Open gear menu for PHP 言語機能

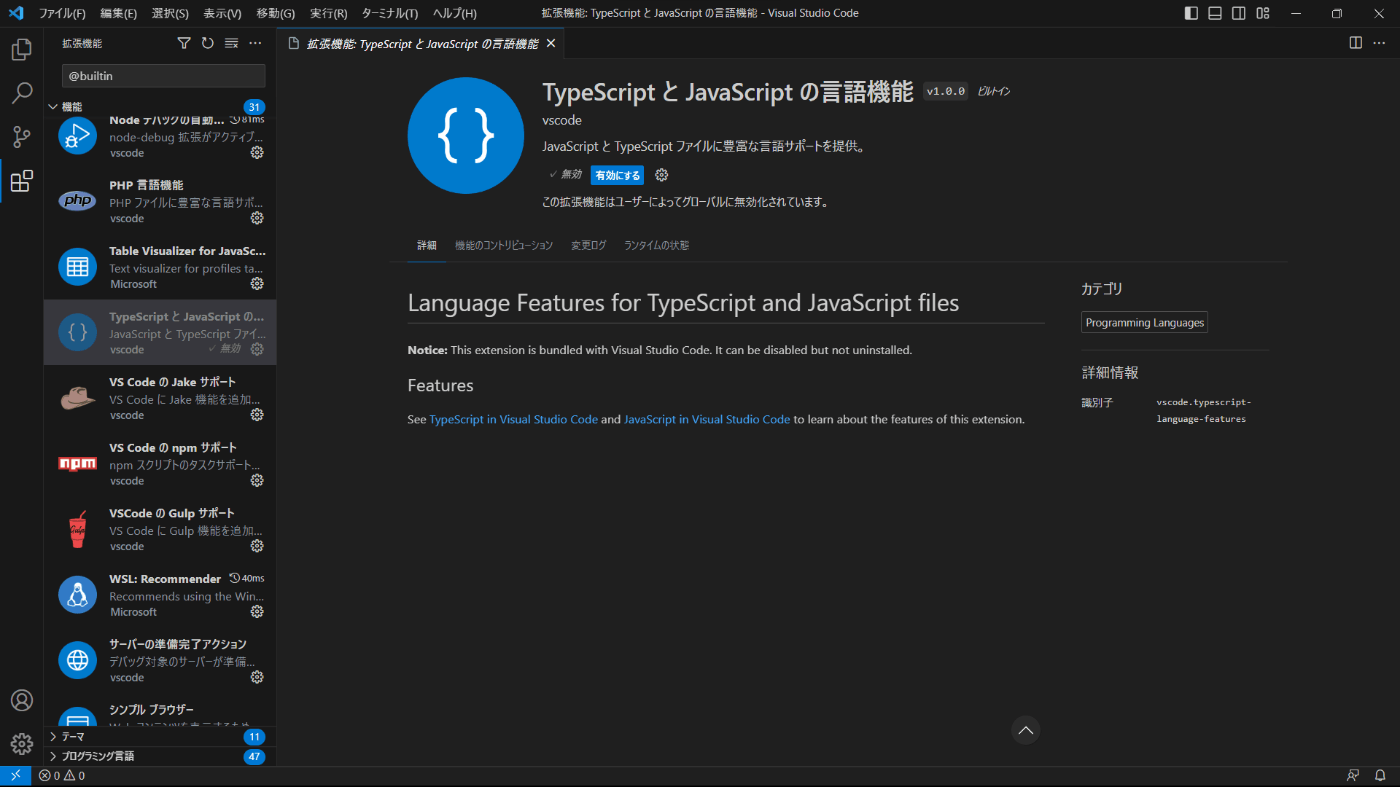click(x=257, y=218)
